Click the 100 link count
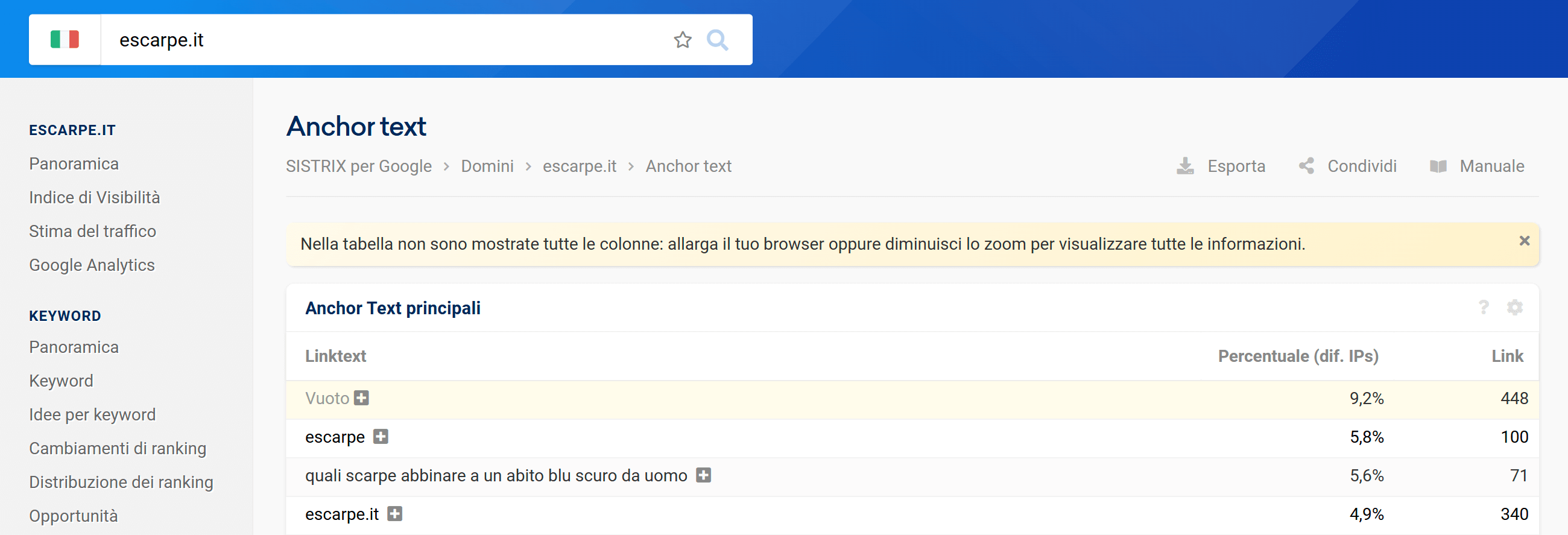Image resolution: width=1568 pixels, height=535 pixels. [1514, 437]
